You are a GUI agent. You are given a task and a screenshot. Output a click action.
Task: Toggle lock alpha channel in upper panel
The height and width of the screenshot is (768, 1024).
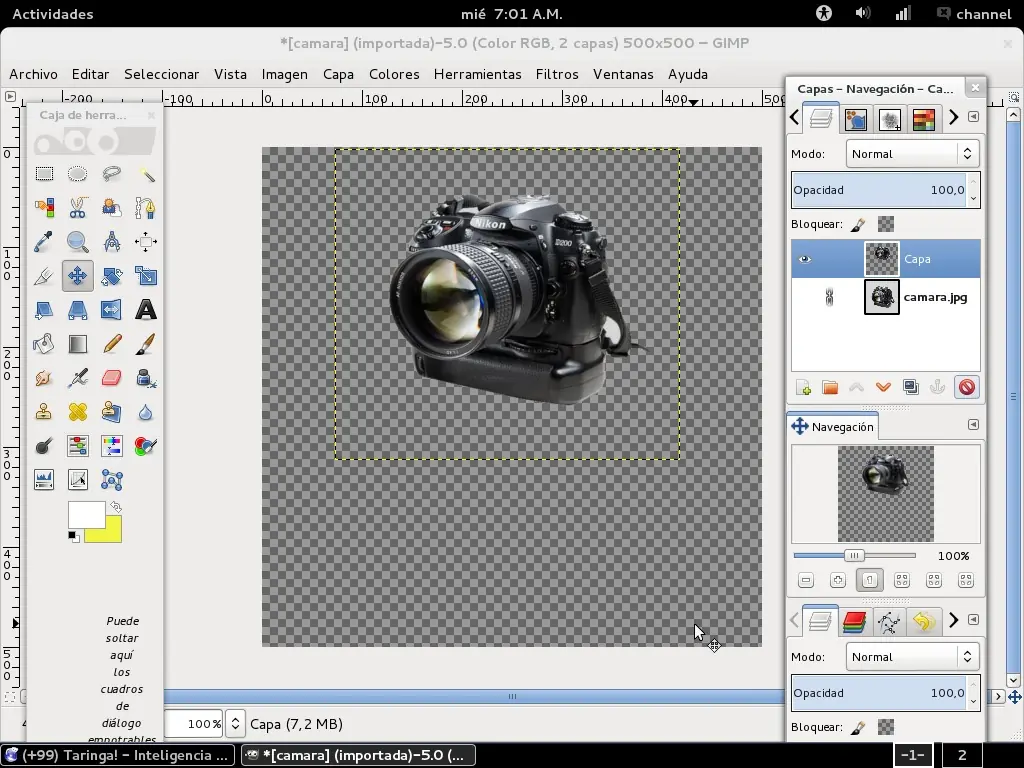[886, 225]
